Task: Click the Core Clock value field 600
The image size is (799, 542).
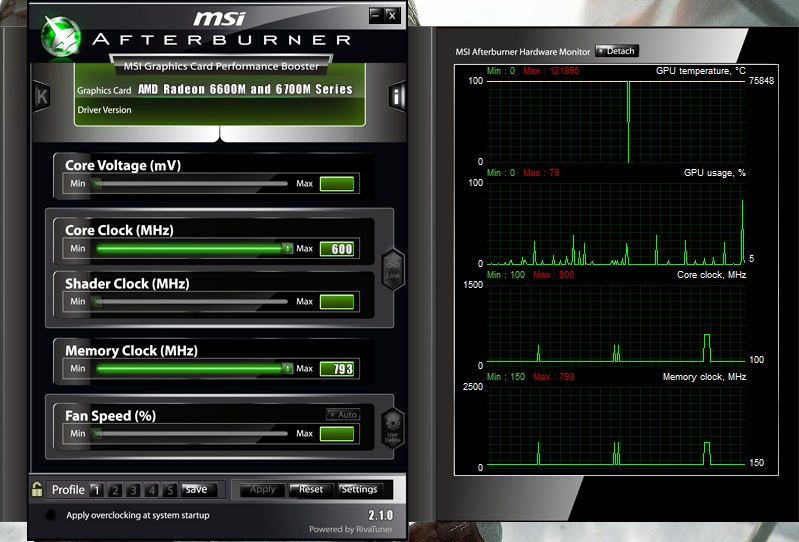Action: (337, 249)
